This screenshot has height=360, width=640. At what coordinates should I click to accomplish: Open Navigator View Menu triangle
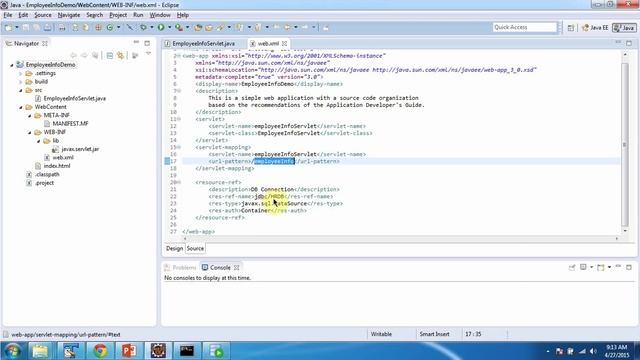click(148, 54)
